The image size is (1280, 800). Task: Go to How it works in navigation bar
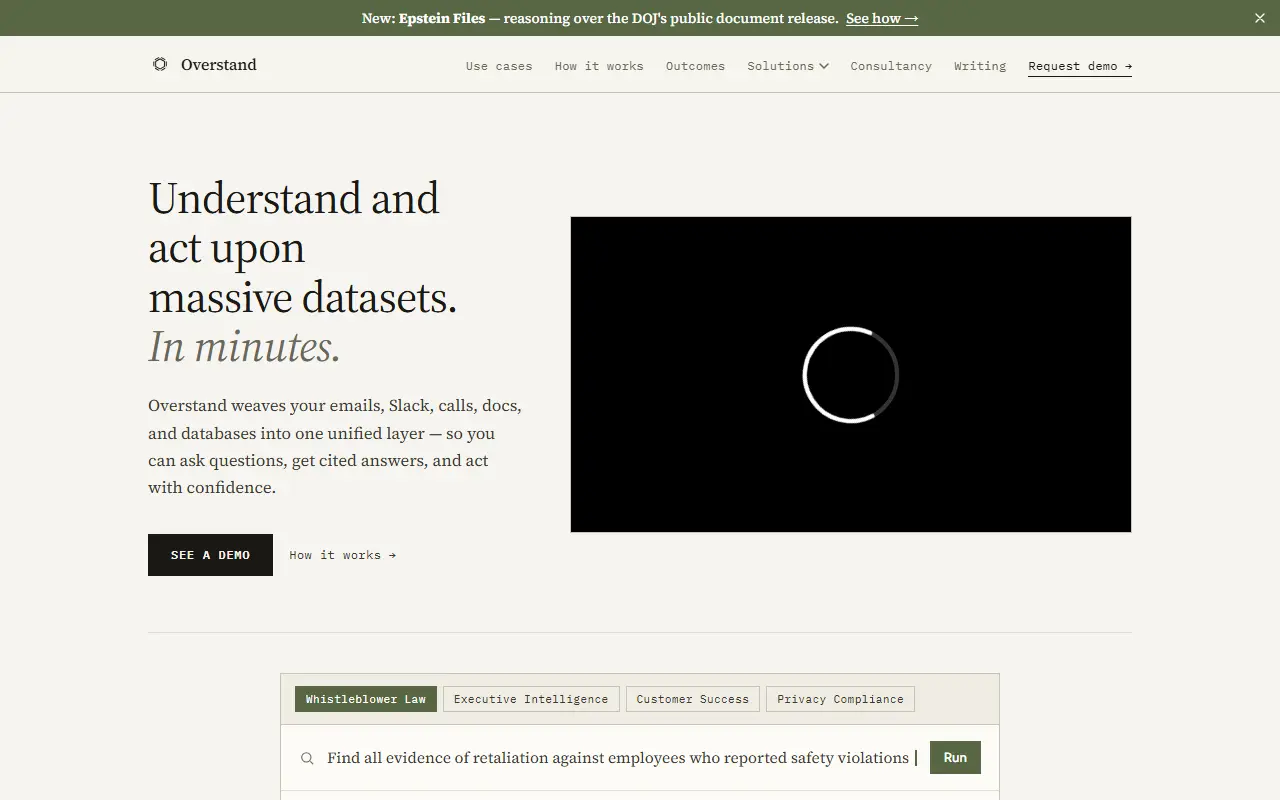(x=599, y=66)
